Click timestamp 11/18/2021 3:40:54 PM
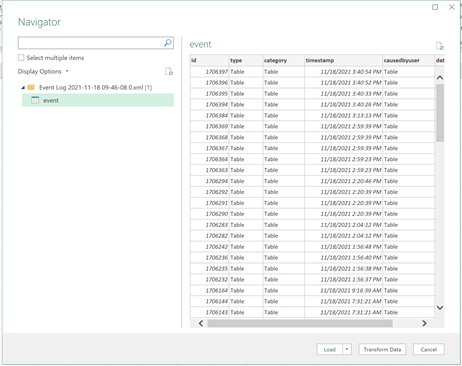This screenshot has width=462, height=366. tap(343, 72)
